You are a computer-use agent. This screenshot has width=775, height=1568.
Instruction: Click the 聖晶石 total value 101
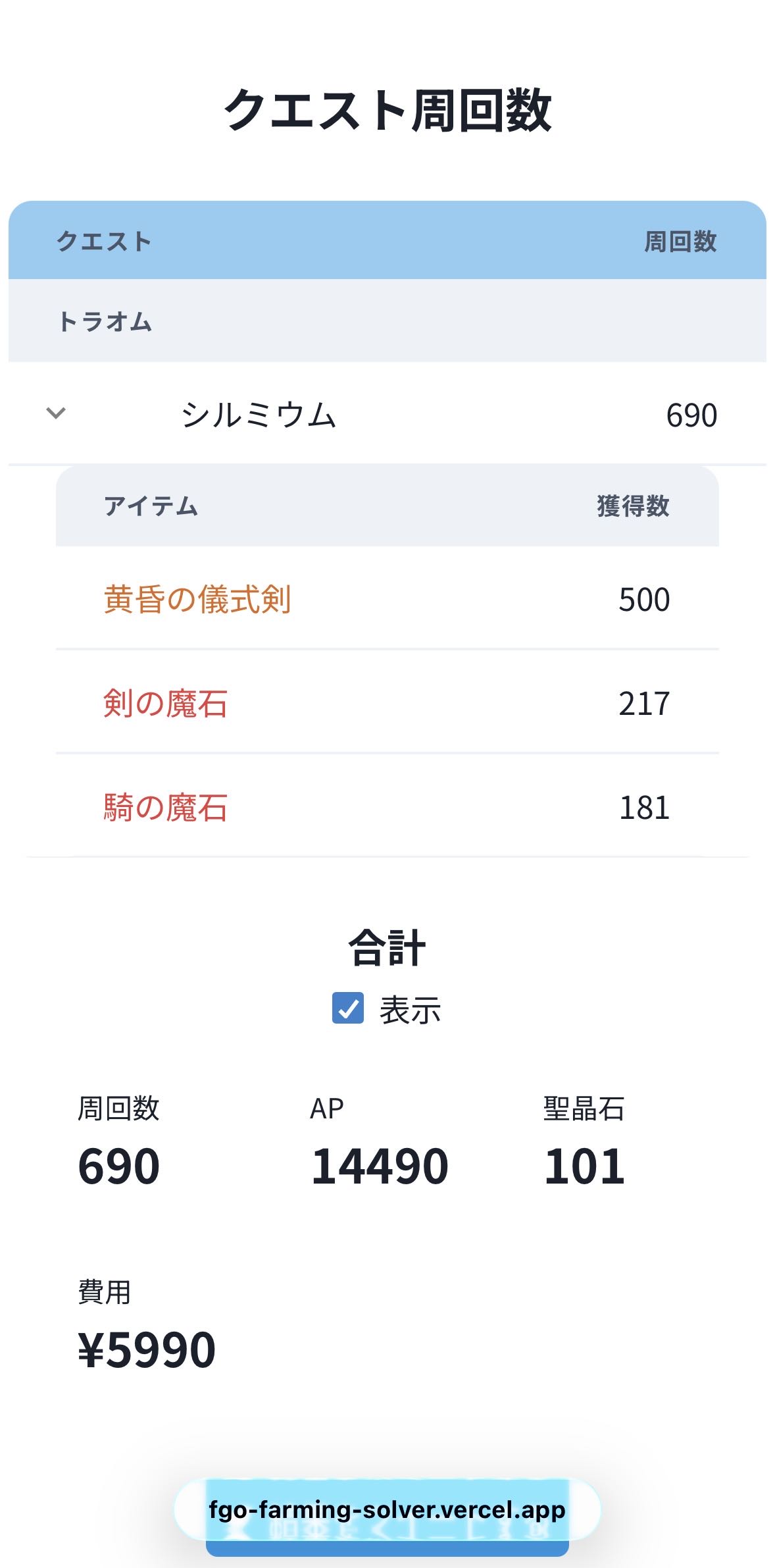pyautogui.click(x=584, y=1166)
